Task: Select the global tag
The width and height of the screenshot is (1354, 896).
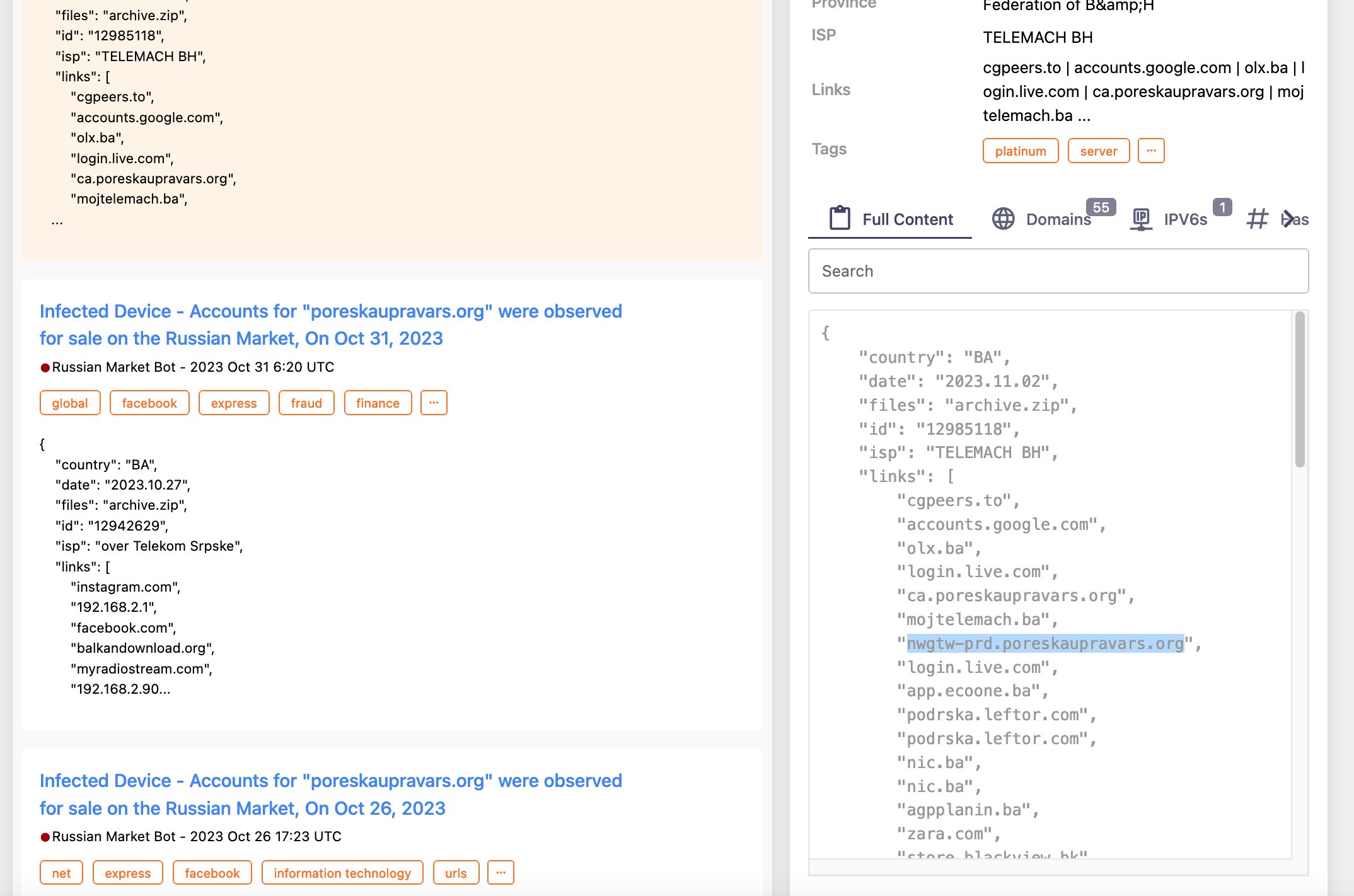Action: [x=70, y=403]
